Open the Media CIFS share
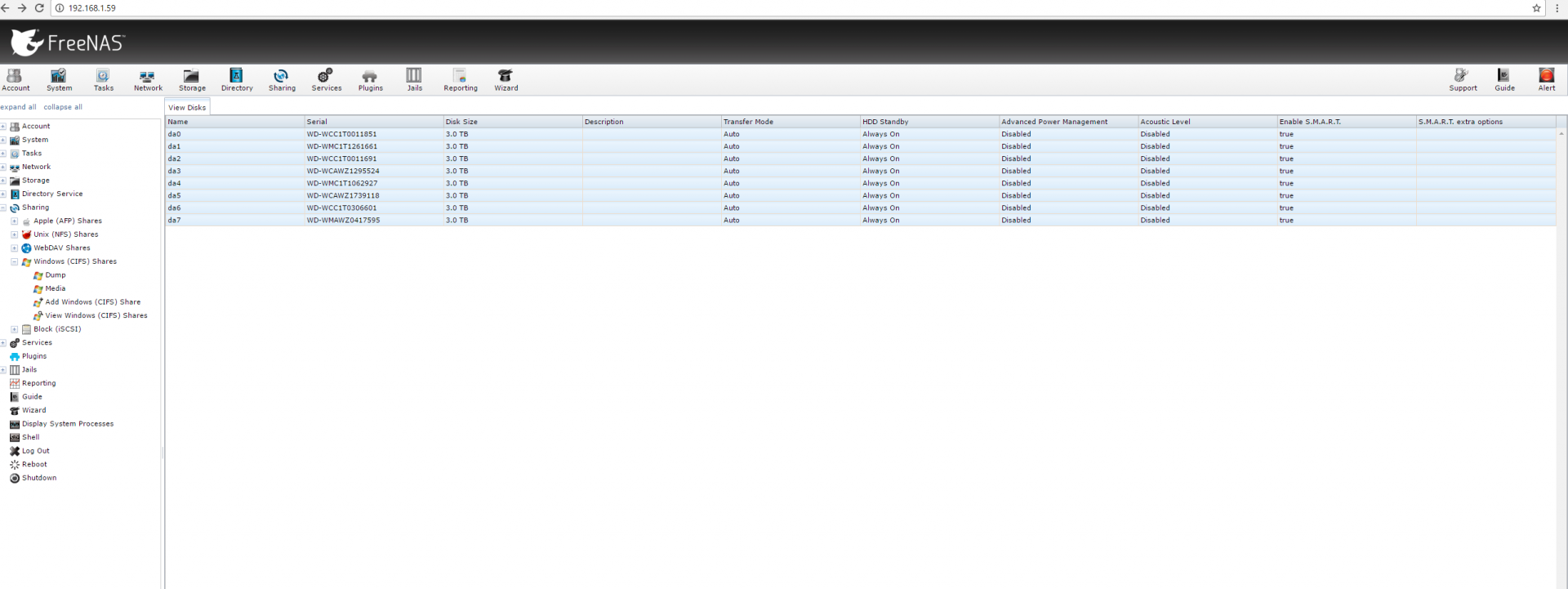This screenshot has width=1568, height=589. 55,288
